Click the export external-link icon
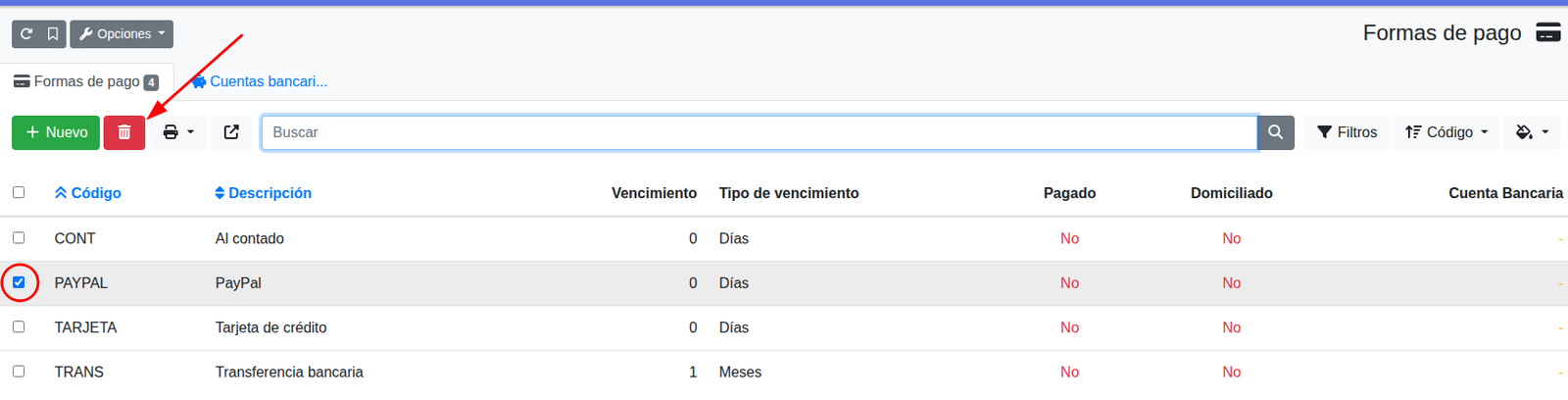1568x400 pixels. pos(231,132)
